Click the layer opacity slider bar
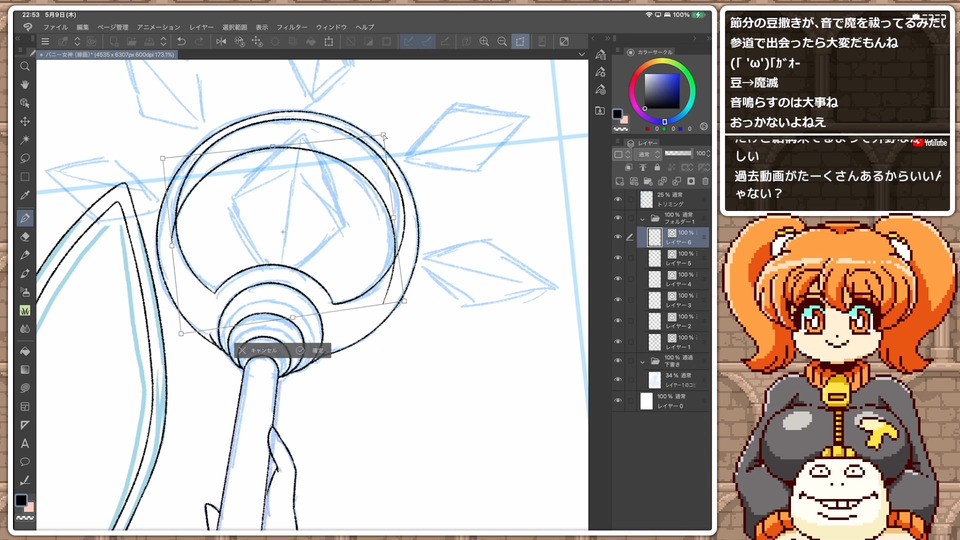The height and width of the screenshot is (540, 960). [678, 153]
